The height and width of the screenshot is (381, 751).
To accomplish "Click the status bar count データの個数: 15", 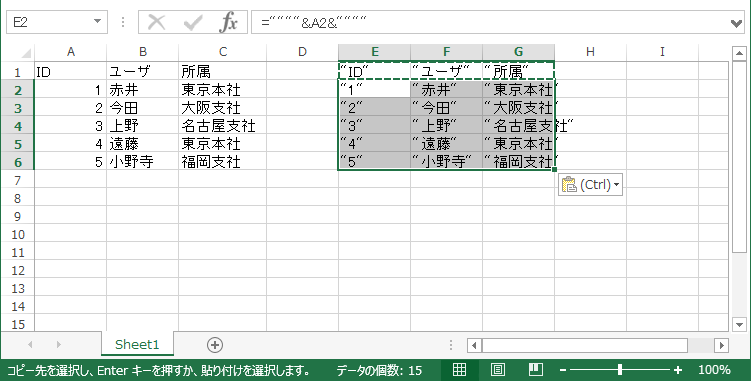I will pos(379,370).
